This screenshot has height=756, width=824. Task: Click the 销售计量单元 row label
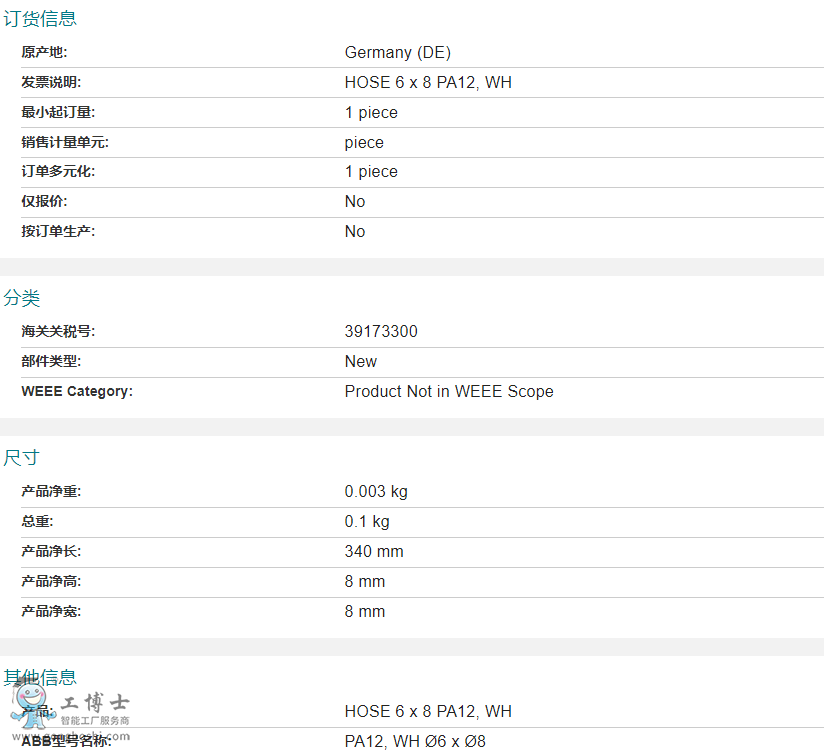[65, 142]
